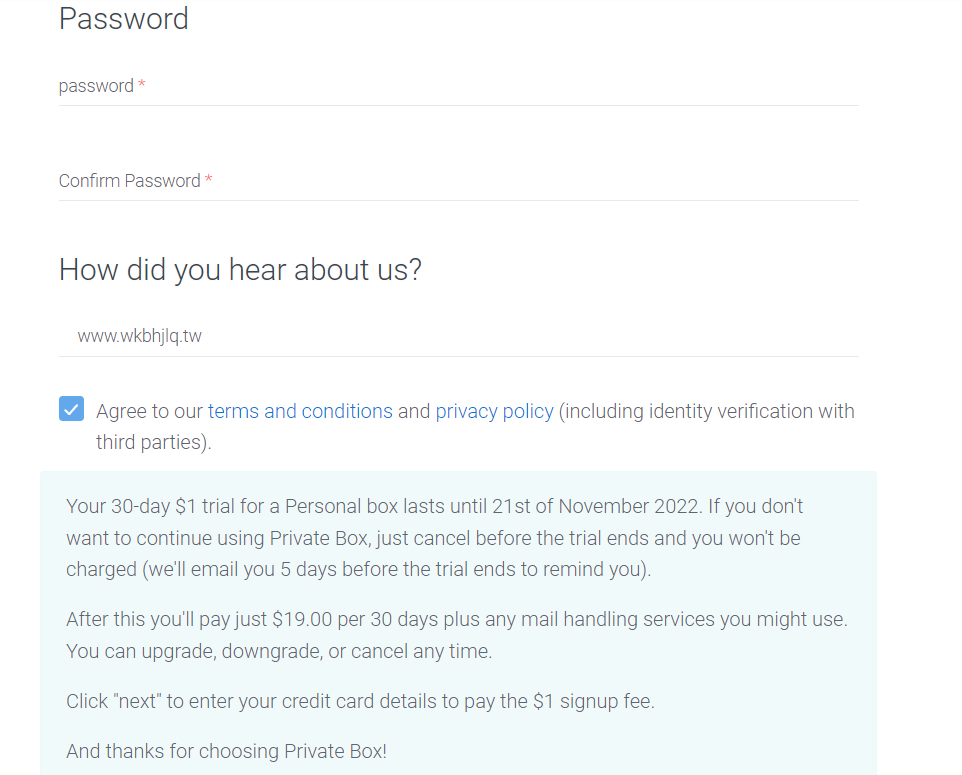Screen dimensions: 962x775
Task: Click the 'How did you hear about us?' heading
Action: pos(240,269)
